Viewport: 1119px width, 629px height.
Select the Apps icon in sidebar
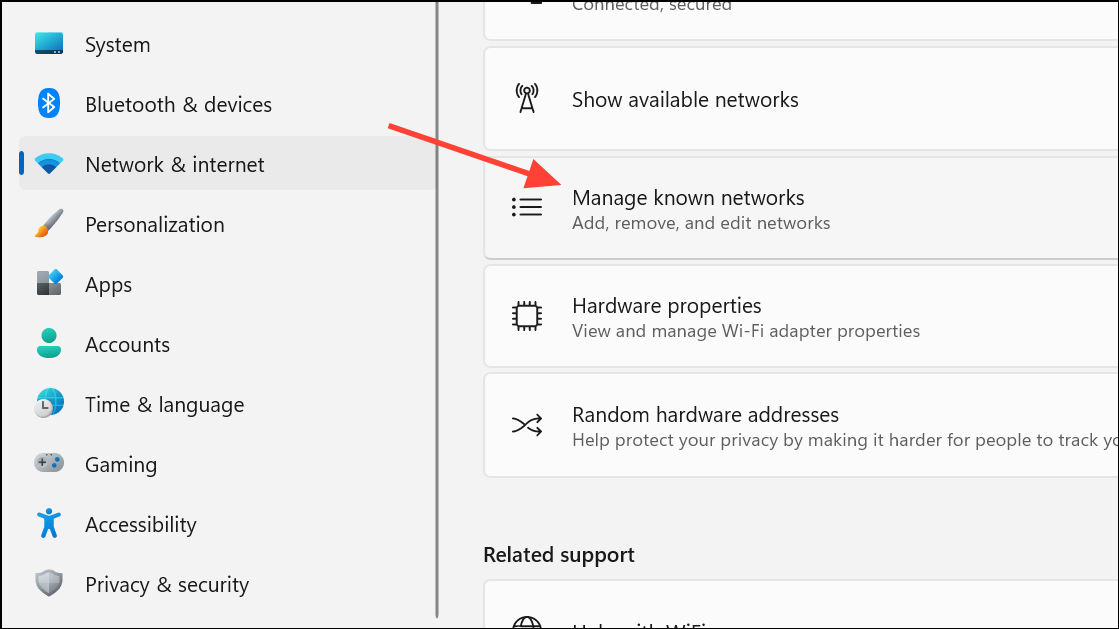pyautogui.click(x=48, y=284)
